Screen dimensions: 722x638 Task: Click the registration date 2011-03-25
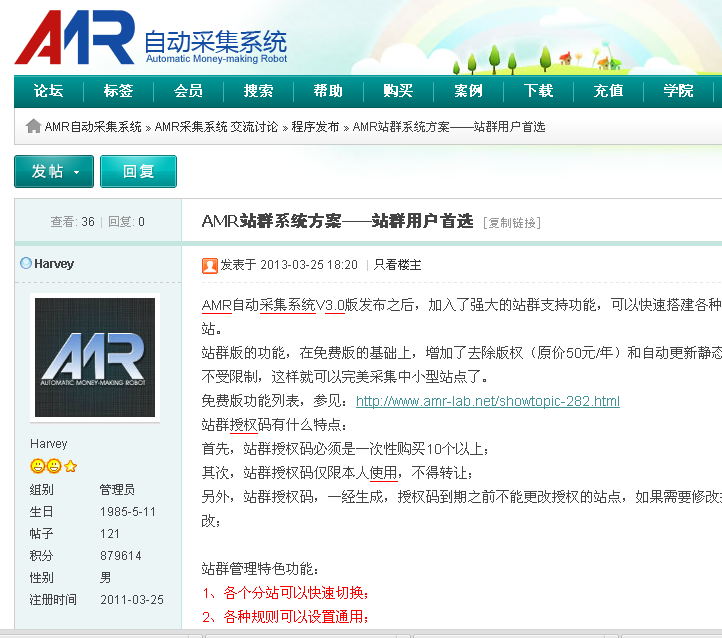pyautogui.click(x=132, y=600)
